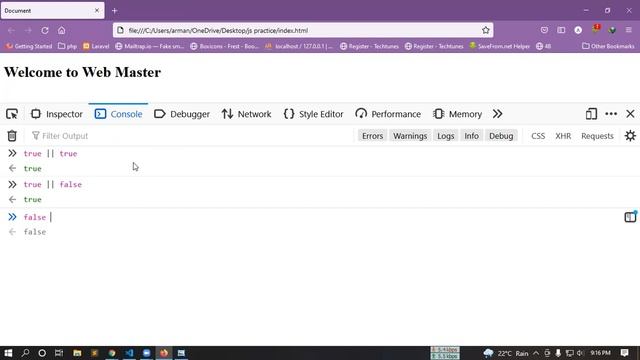Viewport: 640px width, 360px height.
Task: Open console settings gear
Action: click(x=630, y=136)
